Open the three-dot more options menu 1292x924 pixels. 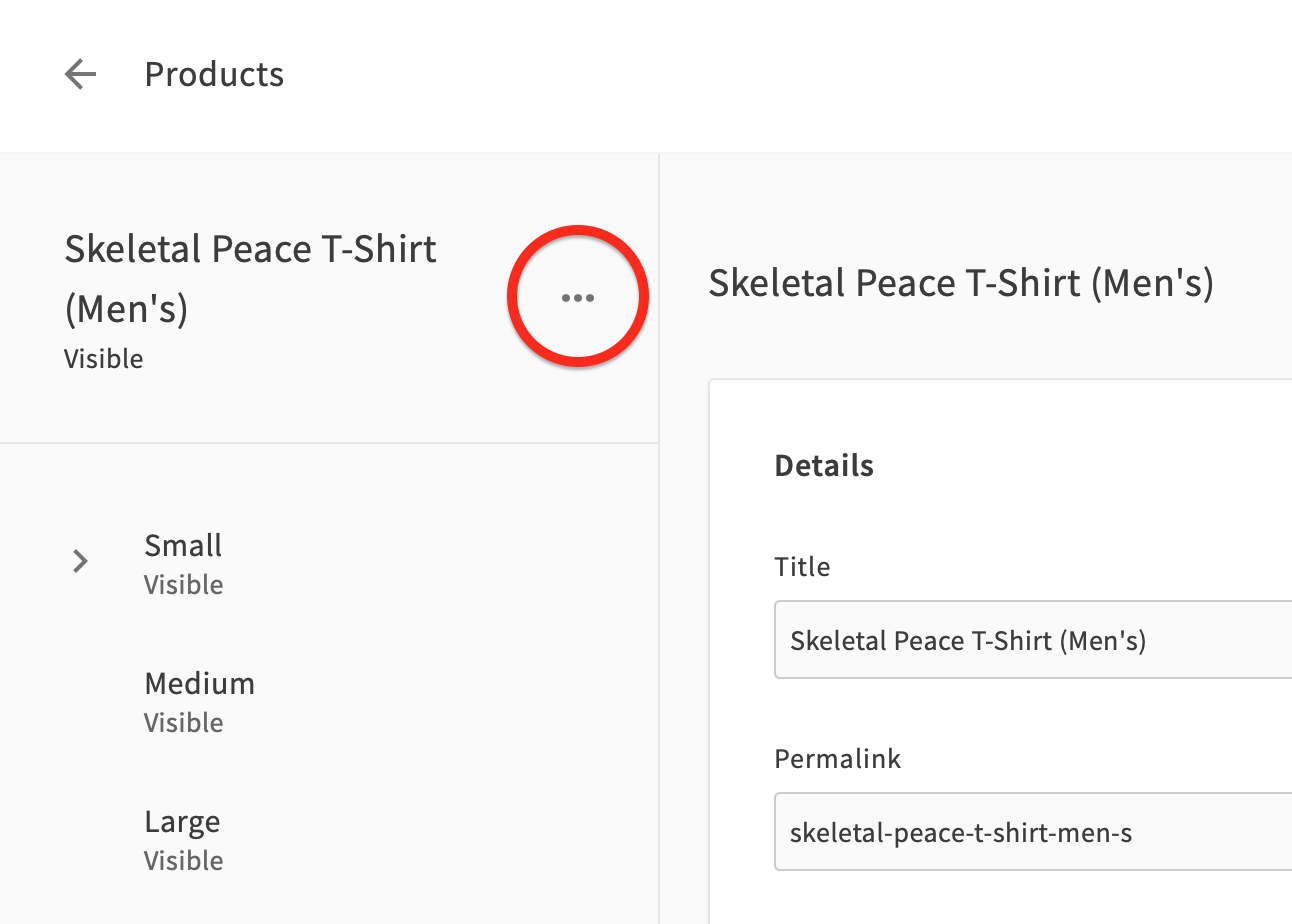578,298
